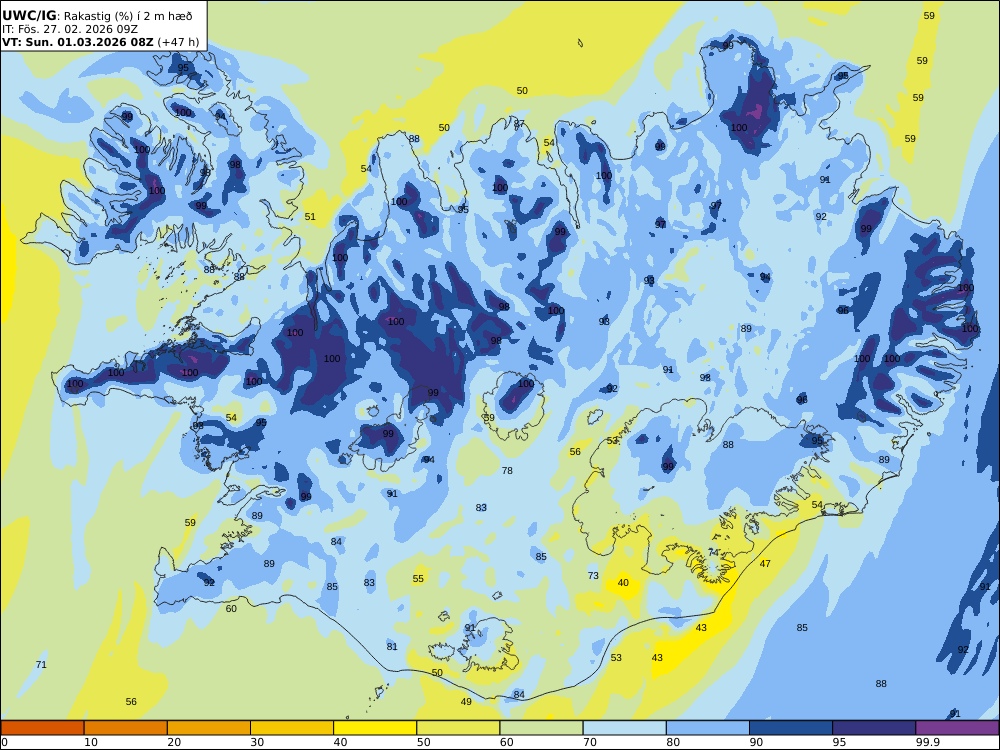Click the '99.9' legend tick label

pyautogui.click(x=927, y=742)
